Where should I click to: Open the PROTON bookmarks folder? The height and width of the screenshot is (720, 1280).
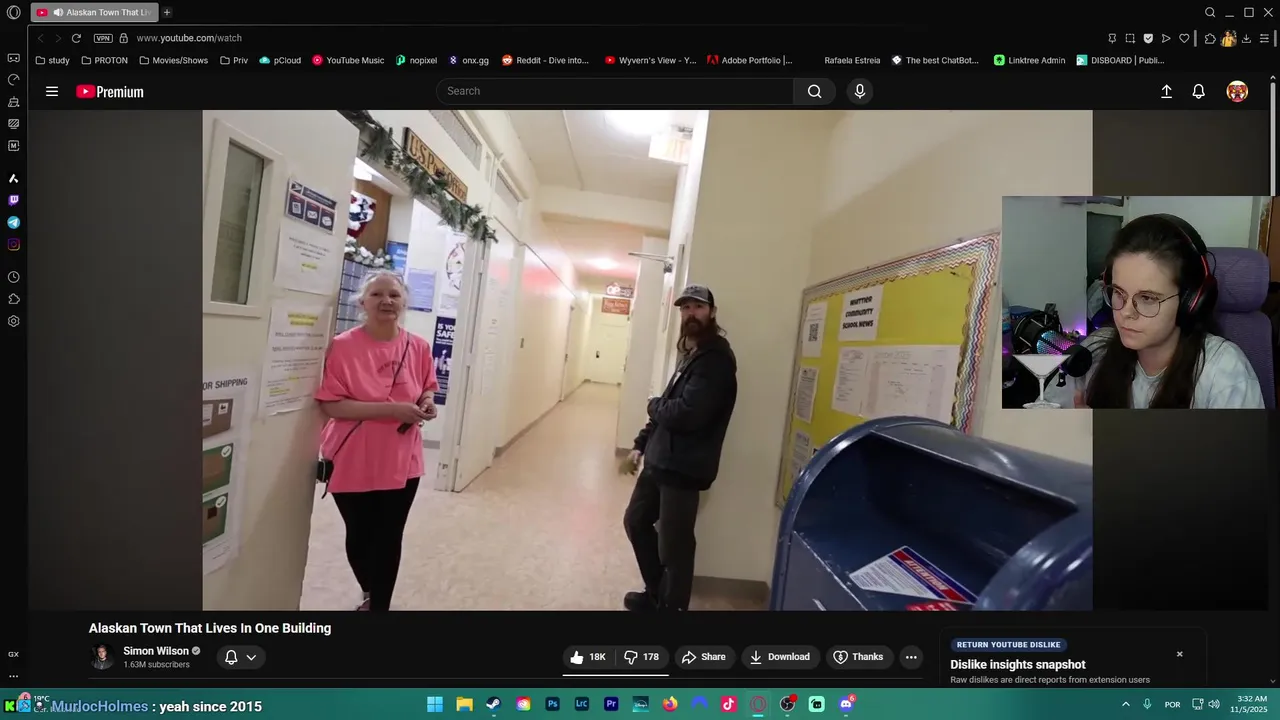pyautogui.click(x=105, y=60)
